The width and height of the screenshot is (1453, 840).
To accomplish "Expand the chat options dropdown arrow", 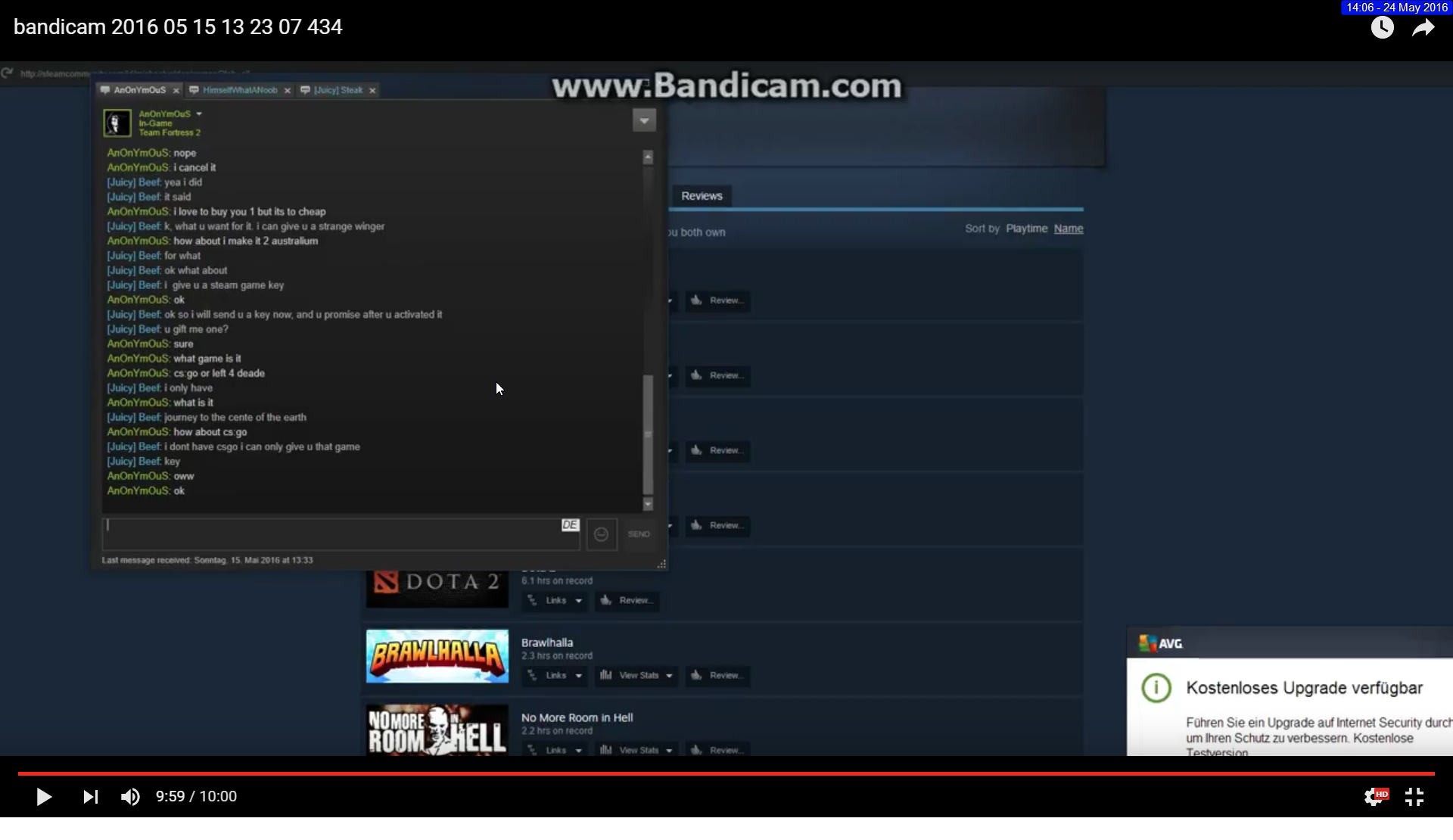I will (644, 120).
